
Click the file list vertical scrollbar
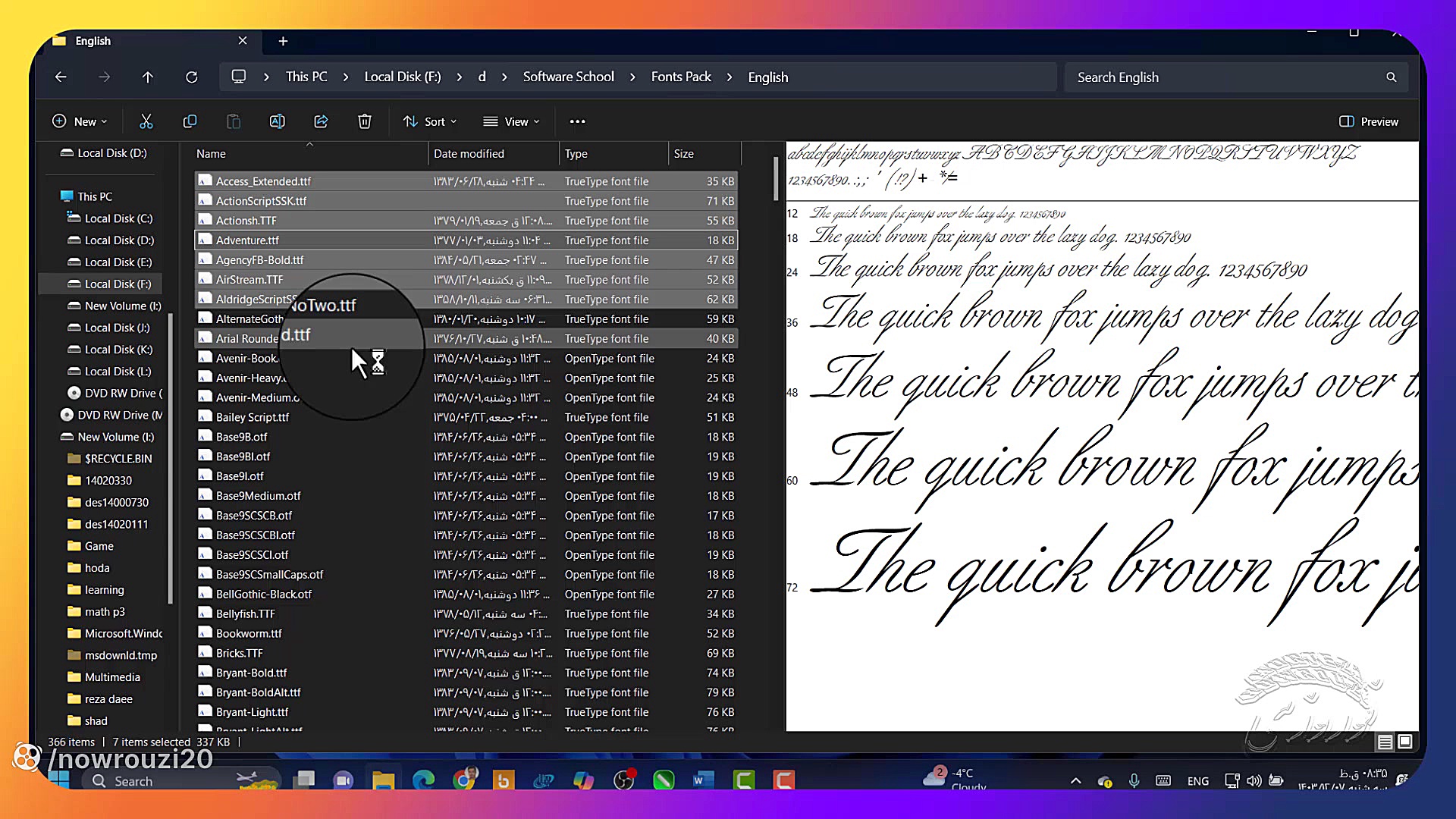[776, 179]
